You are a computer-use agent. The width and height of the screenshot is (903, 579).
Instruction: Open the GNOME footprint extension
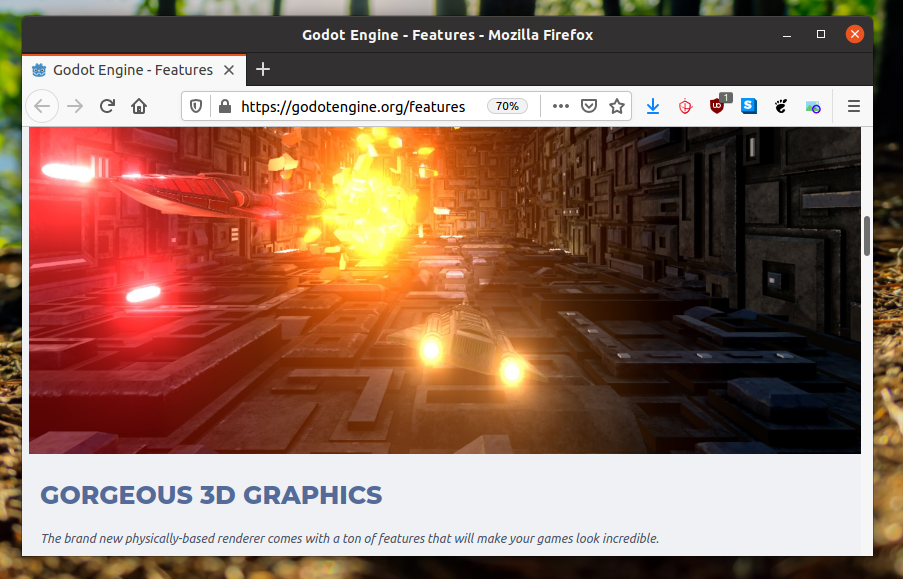781,106
